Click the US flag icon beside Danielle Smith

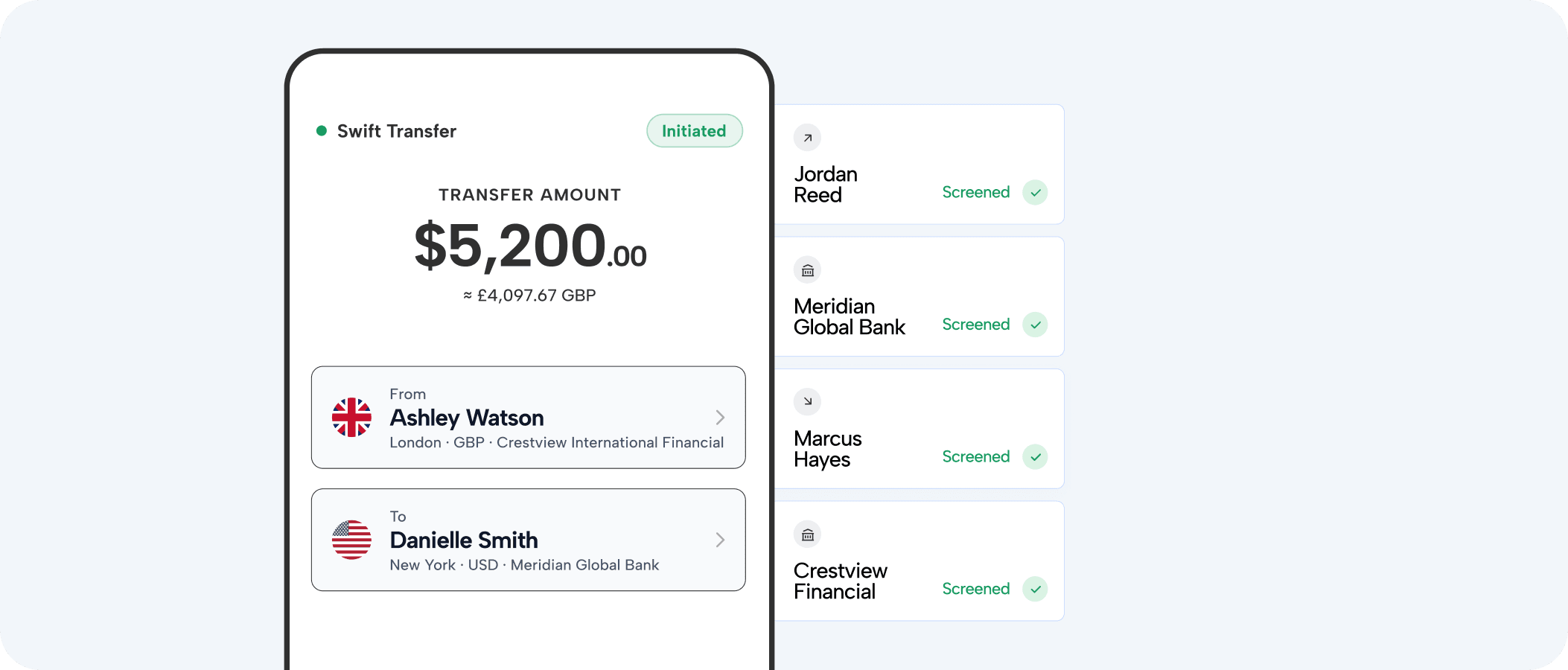351,540
